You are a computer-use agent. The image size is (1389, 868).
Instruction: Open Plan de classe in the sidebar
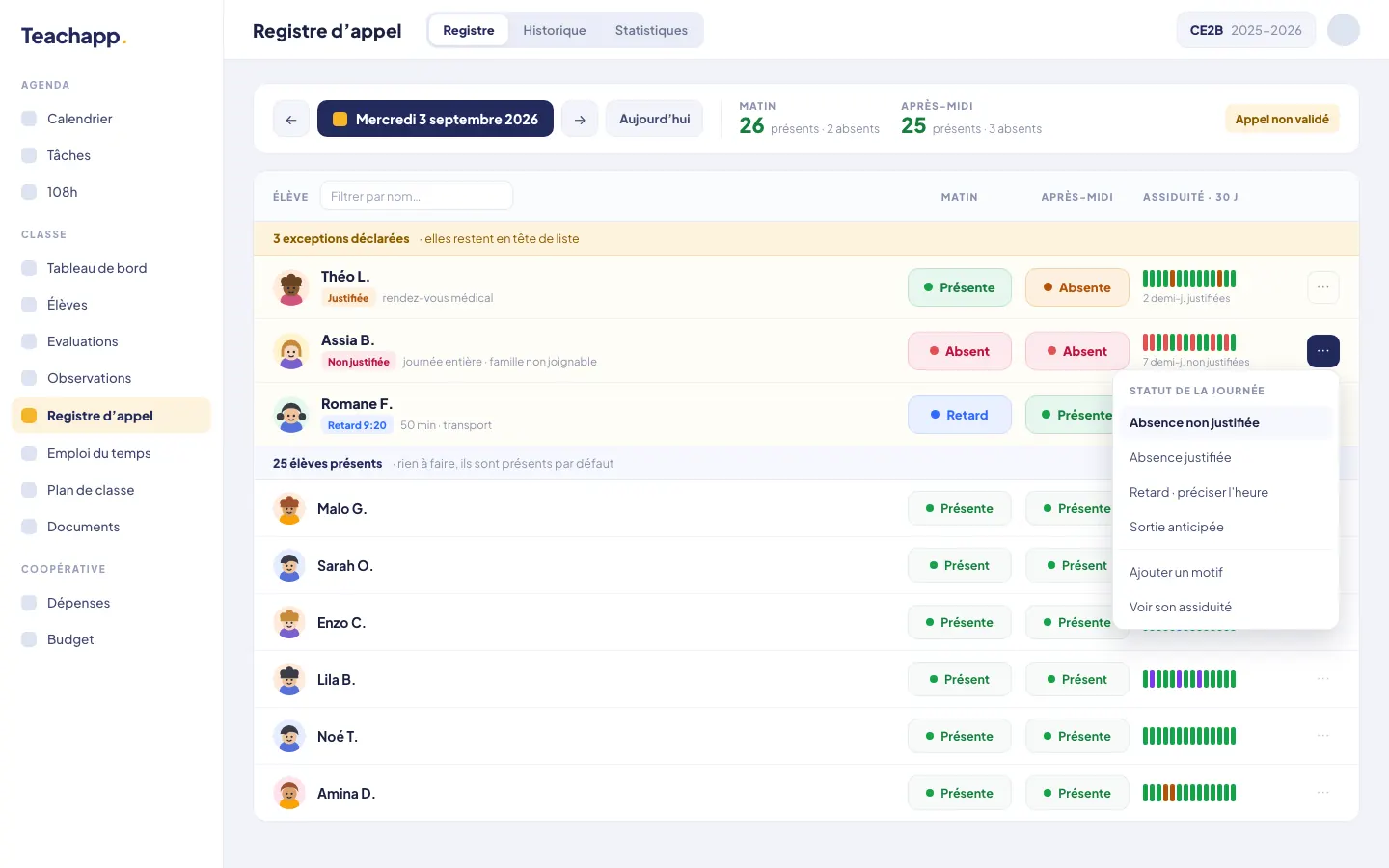click(111, 490)
